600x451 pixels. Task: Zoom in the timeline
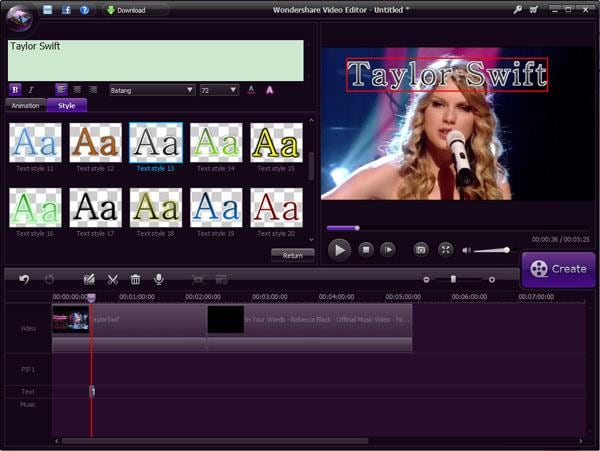click(x=492, y=280)
